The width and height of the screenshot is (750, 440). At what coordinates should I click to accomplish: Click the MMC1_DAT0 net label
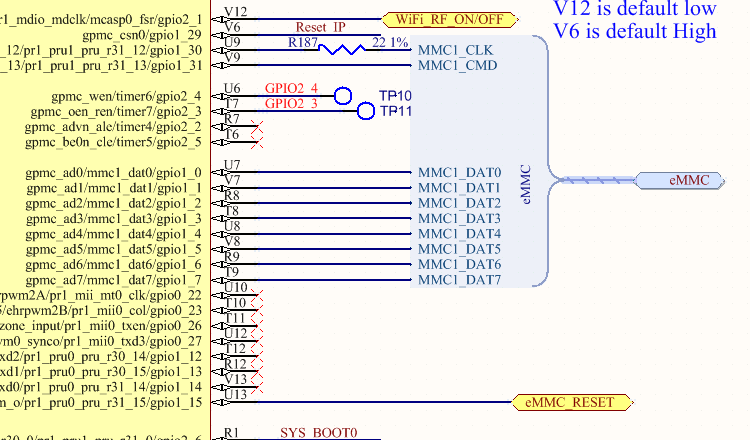[x=460, y=173]
